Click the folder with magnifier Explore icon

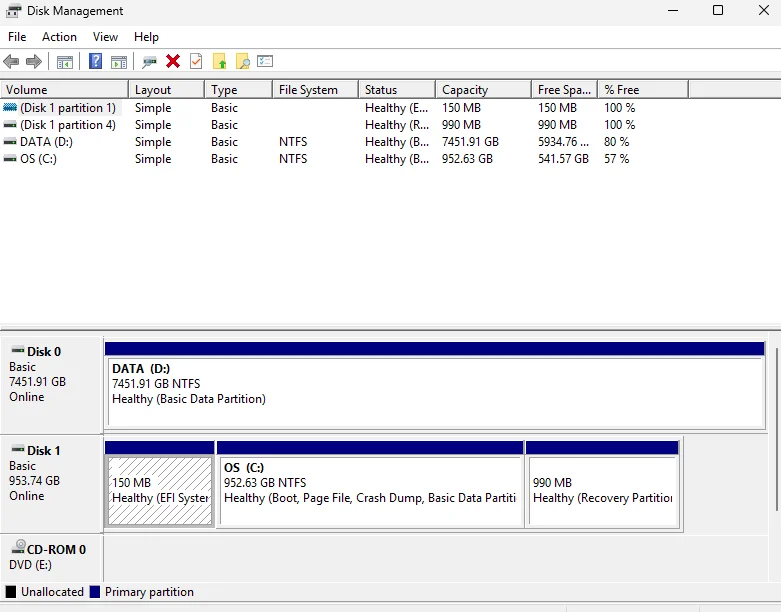[243, 61]
